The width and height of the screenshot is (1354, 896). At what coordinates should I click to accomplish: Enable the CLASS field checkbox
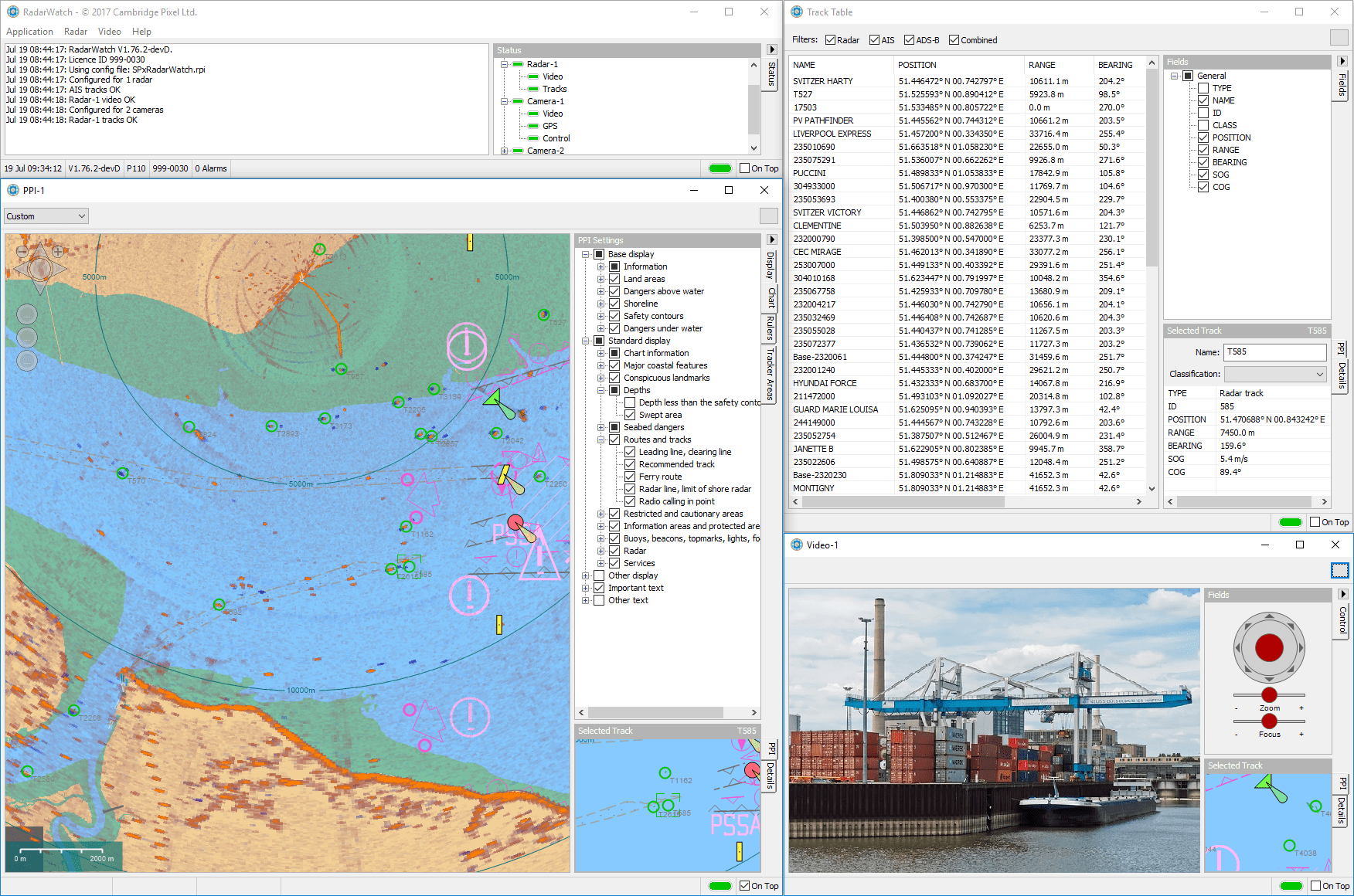[1203, 125]
